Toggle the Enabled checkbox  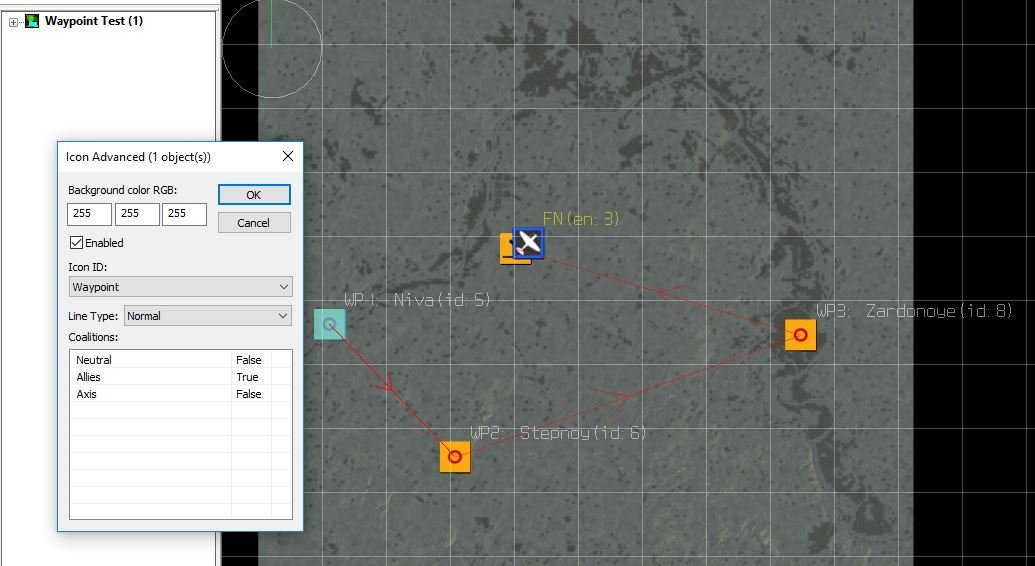(x=77, y=243)
